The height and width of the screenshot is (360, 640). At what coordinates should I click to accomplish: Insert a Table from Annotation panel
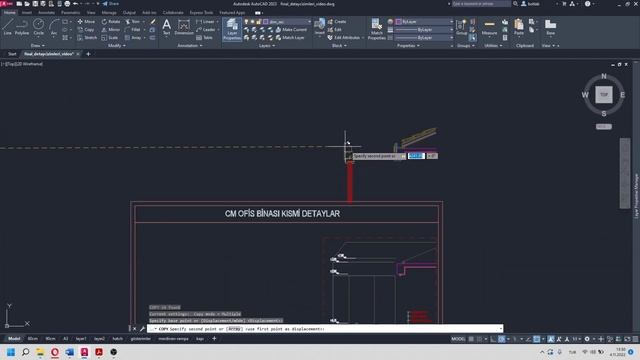[204, 38]
